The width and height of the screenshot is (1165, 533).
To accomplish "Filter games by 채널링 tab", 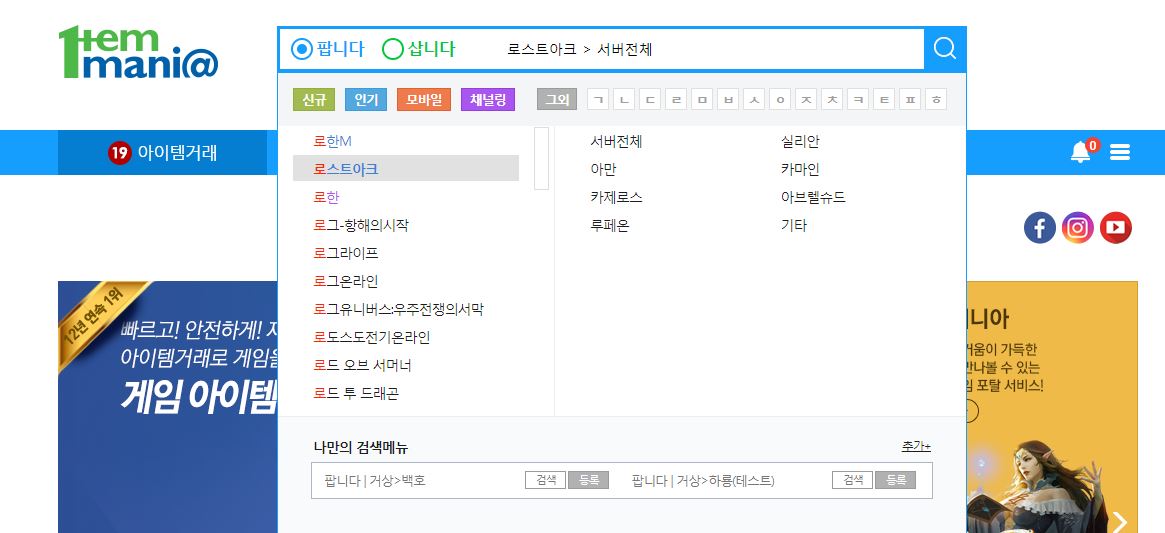I will point(488,100).
